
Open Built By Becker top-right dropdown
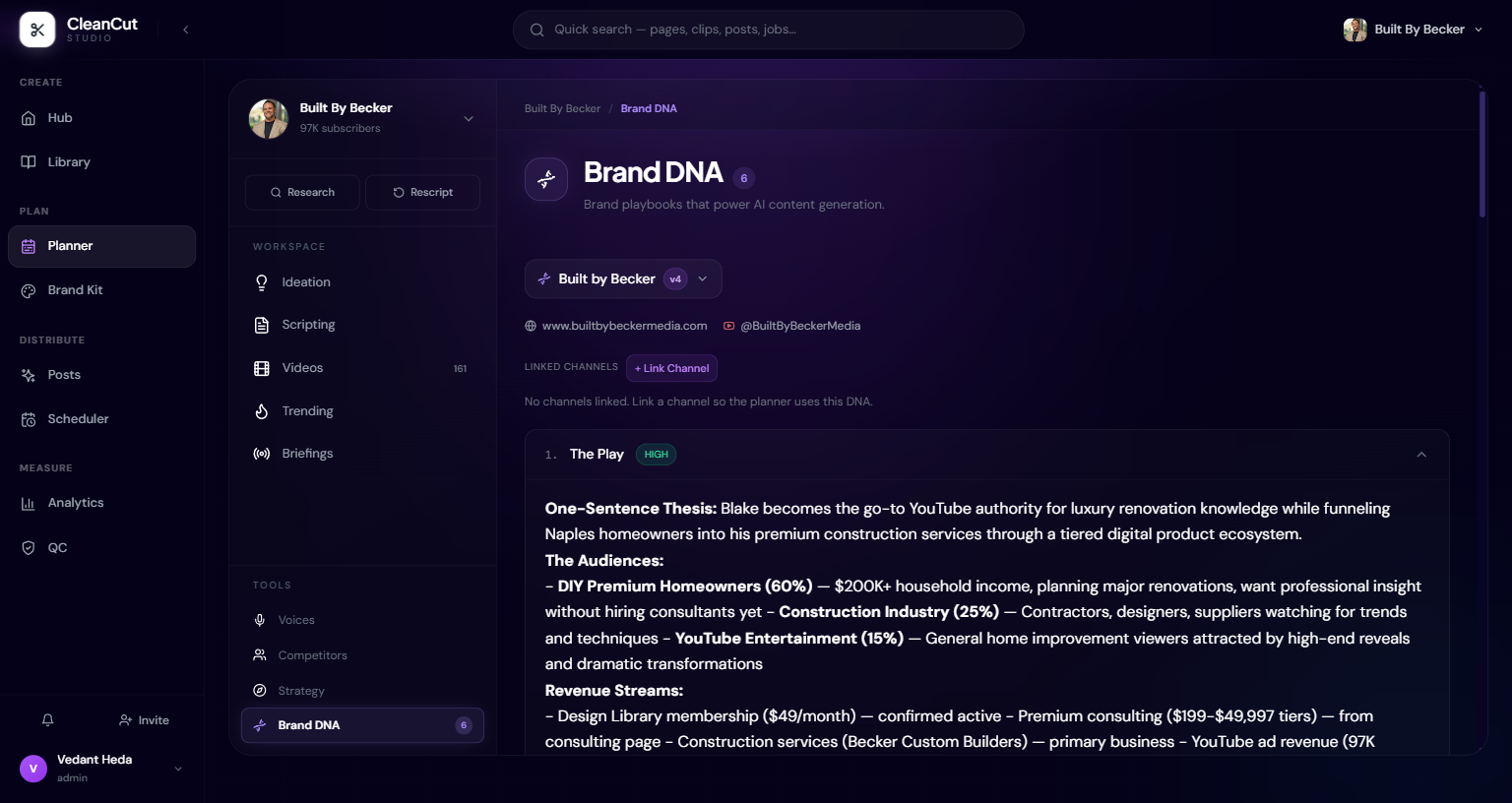coord(1413,30)
